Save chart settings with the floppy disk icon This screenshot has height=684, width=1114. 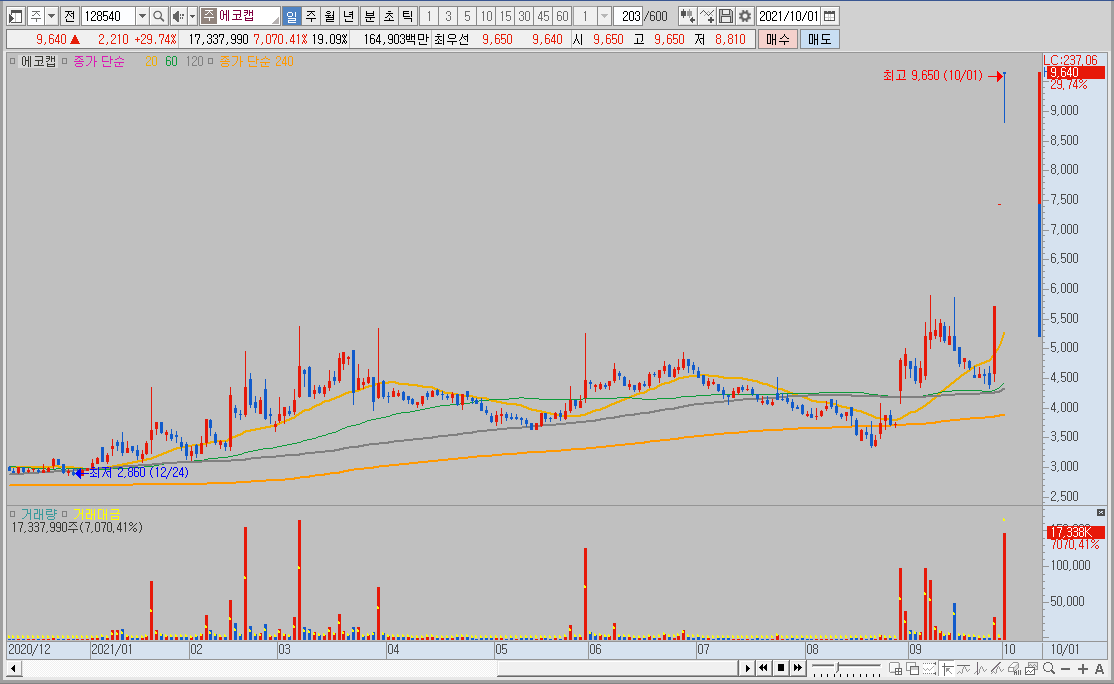(725, 16)
